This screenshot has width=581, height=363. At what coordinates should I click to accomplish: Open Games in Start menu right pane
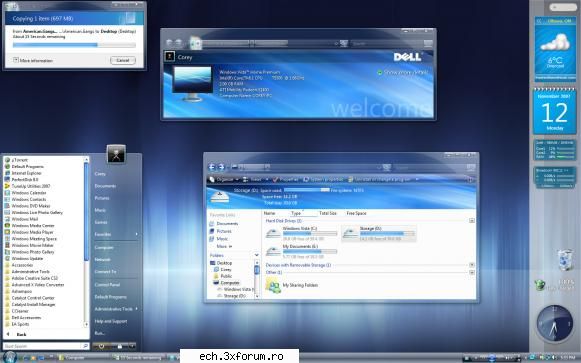[101, 222]
